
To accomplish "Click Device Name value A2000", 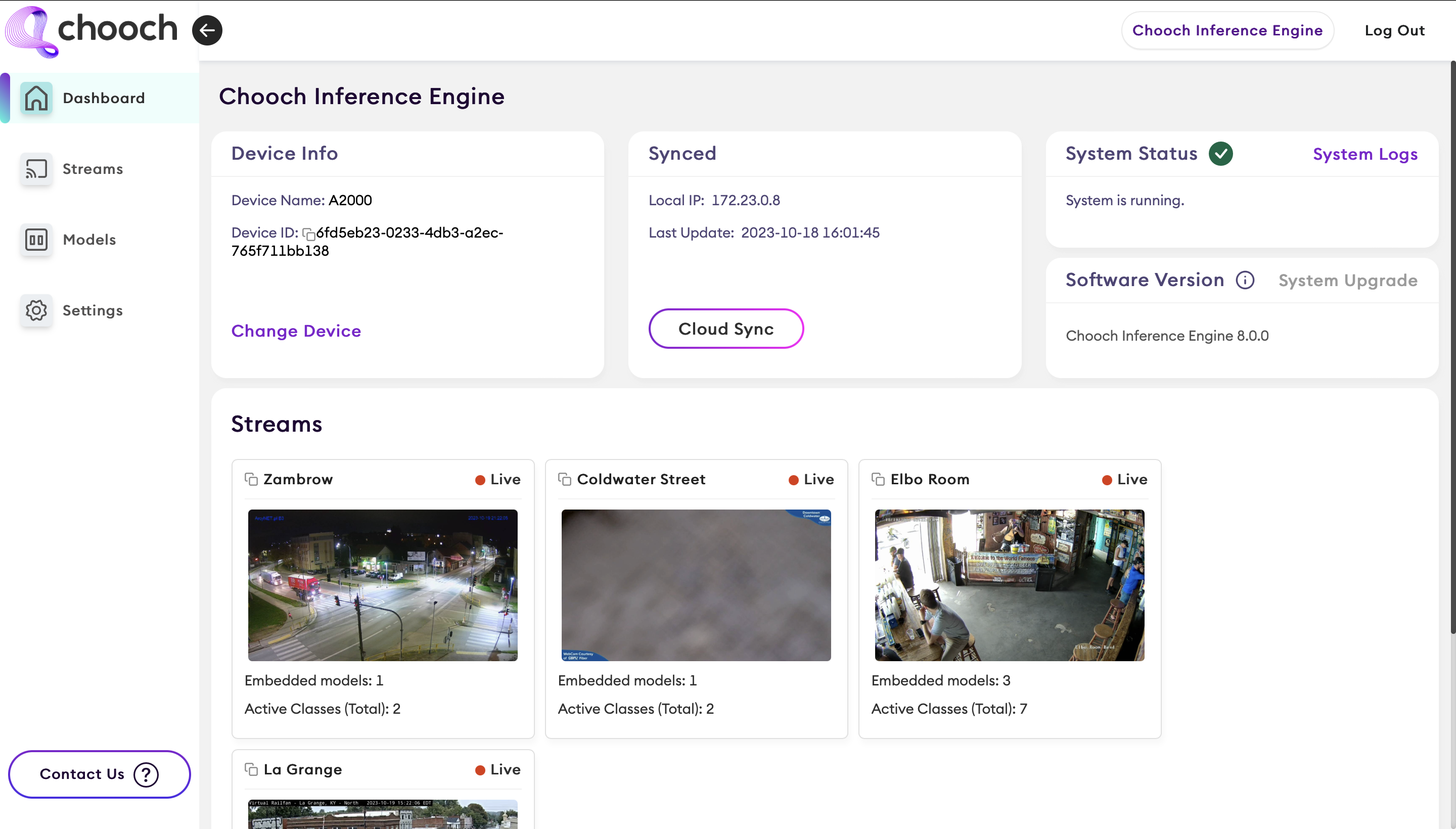I will pos(350,200).
